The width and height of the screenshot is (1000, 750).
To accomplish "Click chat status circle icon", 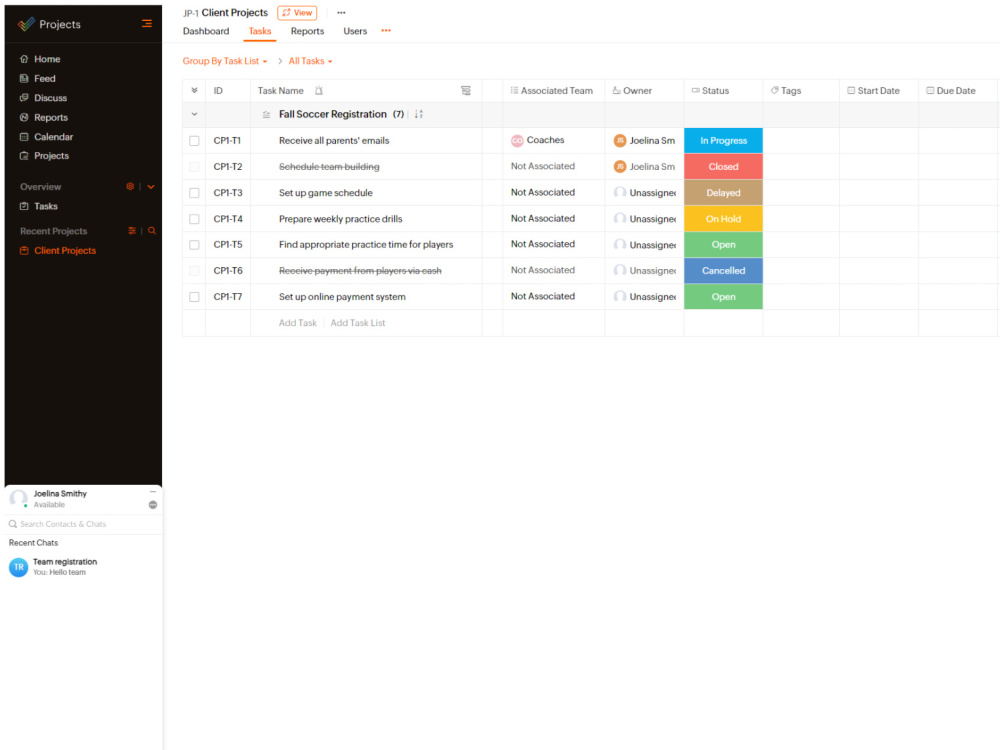I will click(x=153, y=504).
